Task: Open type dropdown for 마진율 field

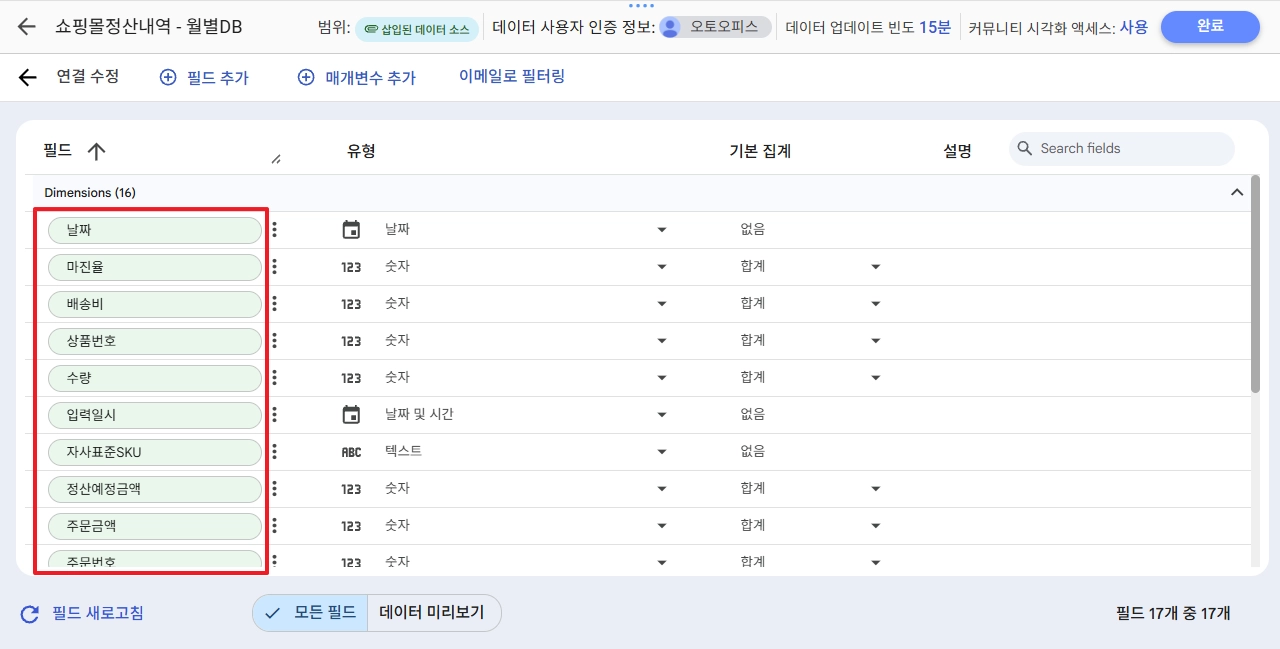Action: (x=661, y=267)
